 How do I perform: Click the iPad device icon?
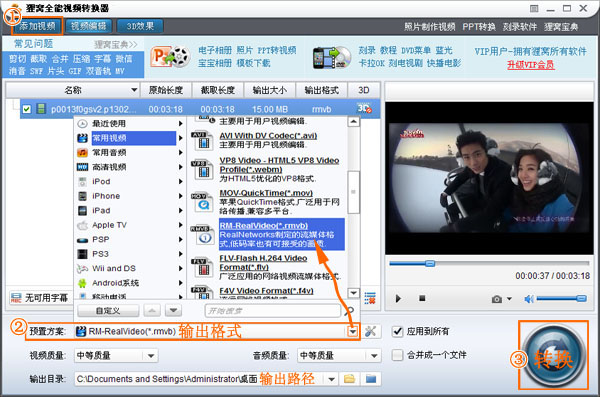click(82, 211)
